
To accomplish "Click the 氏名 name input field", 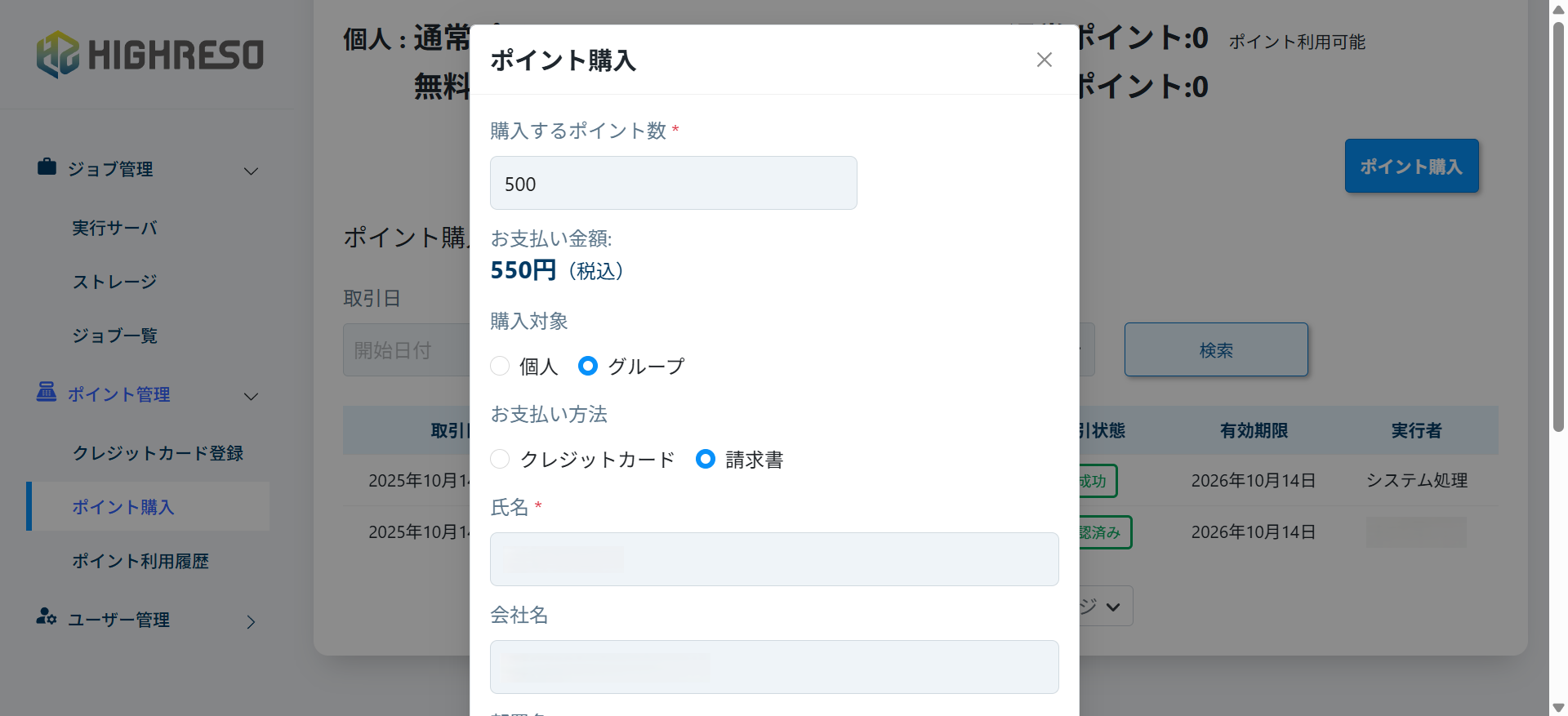I will pos(773,559).
